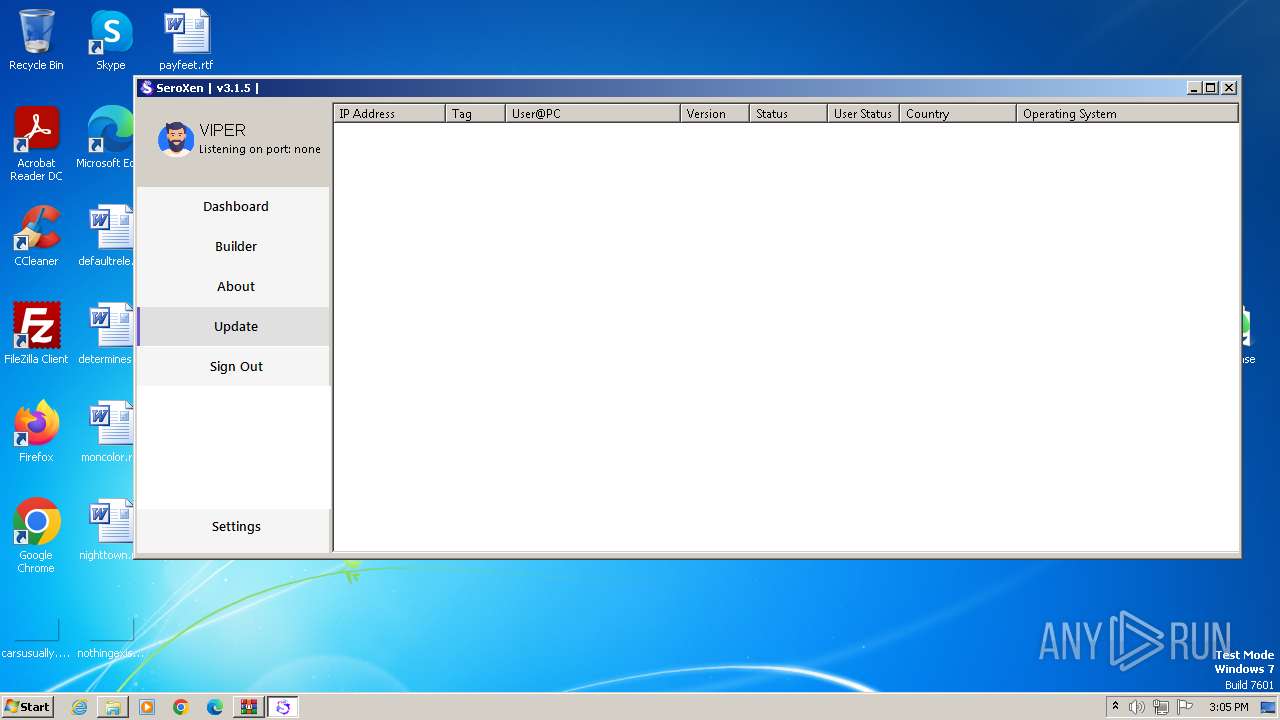The width and height of the screenshot is (1280, 720).
Task: Open the Dashboard section in SeroXen
Action: point(235,206)
